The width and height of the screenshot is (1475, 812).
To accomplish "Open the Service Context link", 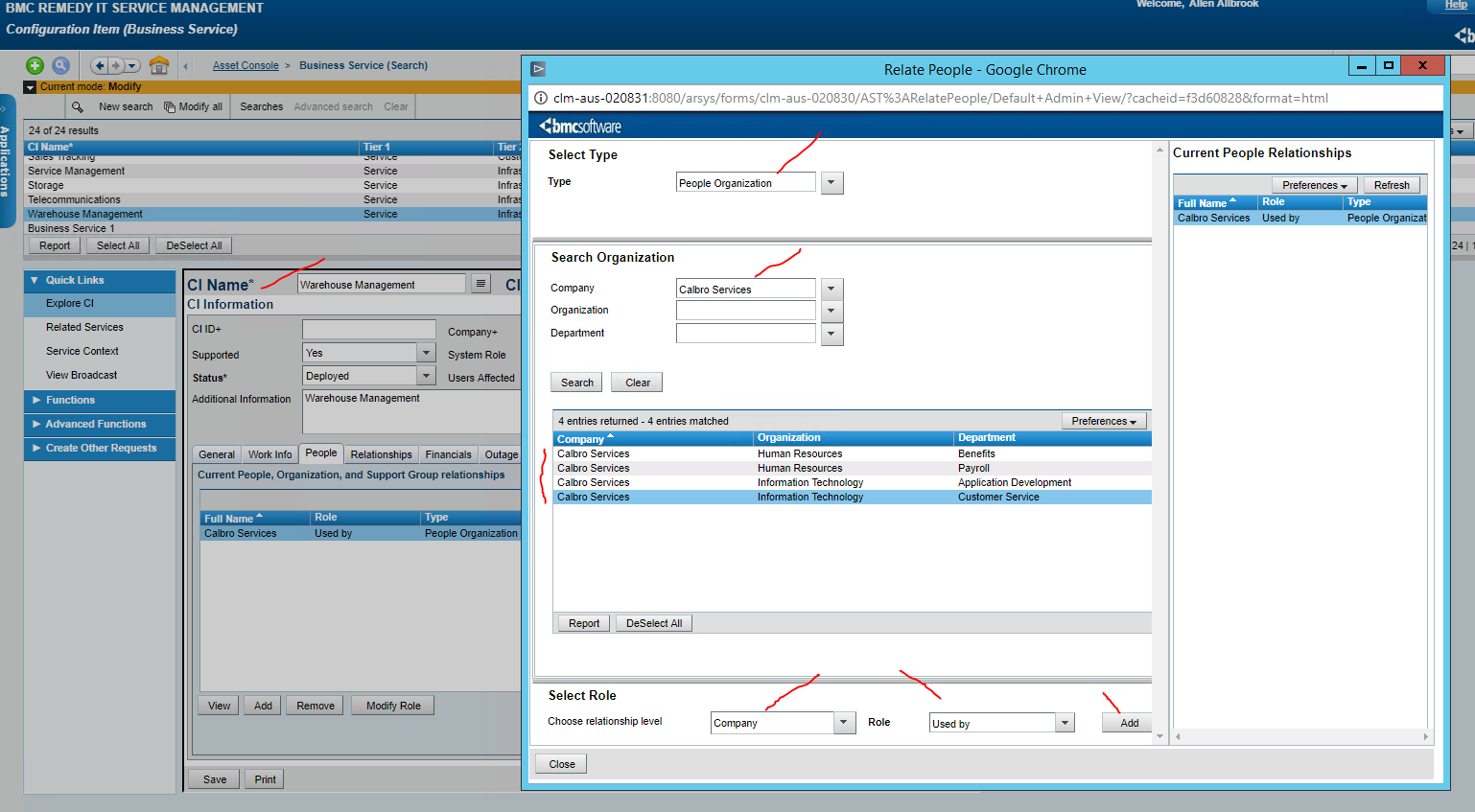I will coord(82,351).
